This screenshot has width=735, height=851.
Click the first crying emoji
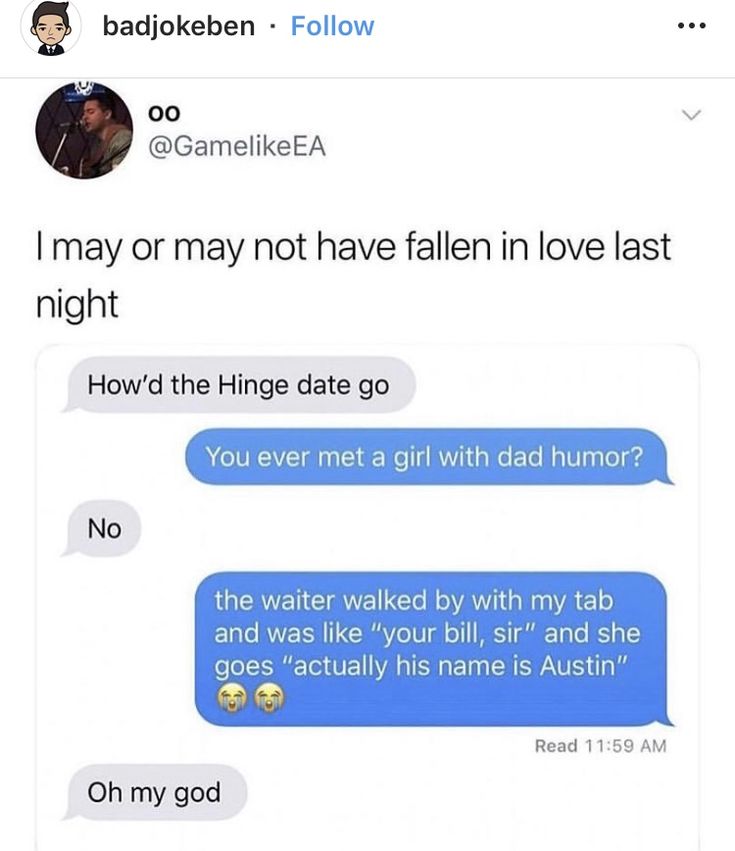[232, 698]
